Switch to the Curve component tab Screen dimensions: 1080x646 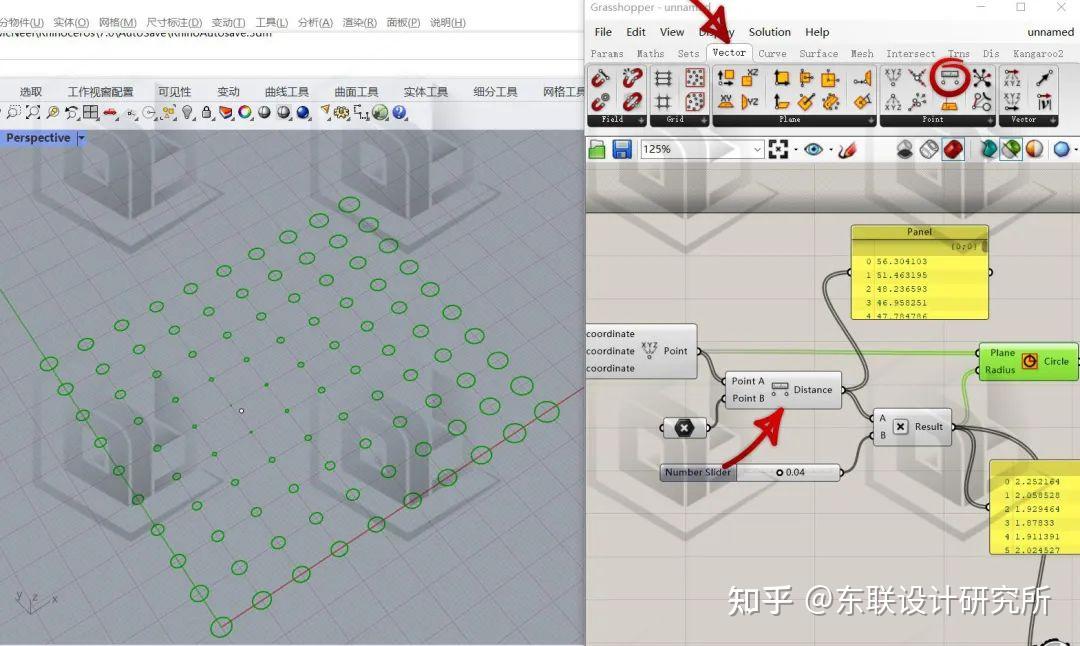[772, 54]
